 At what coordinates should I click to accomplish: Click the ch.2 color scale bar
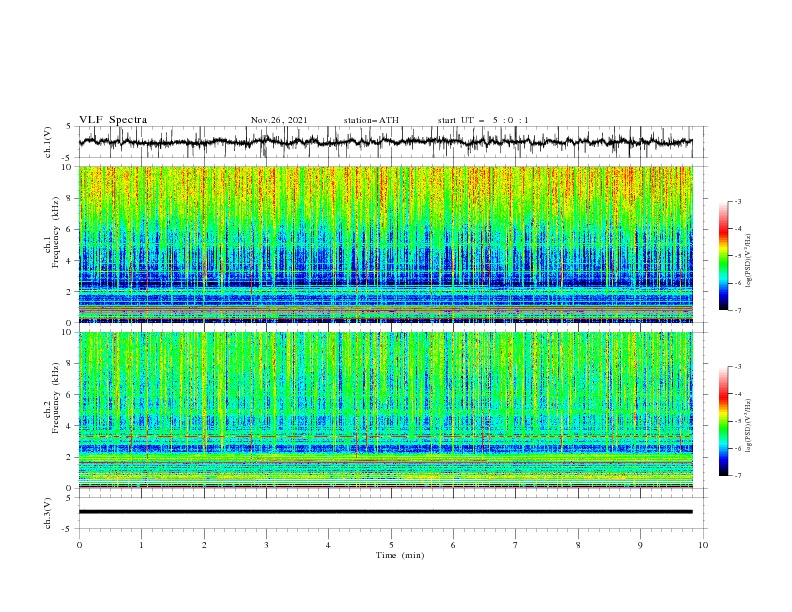click(723, 421)
